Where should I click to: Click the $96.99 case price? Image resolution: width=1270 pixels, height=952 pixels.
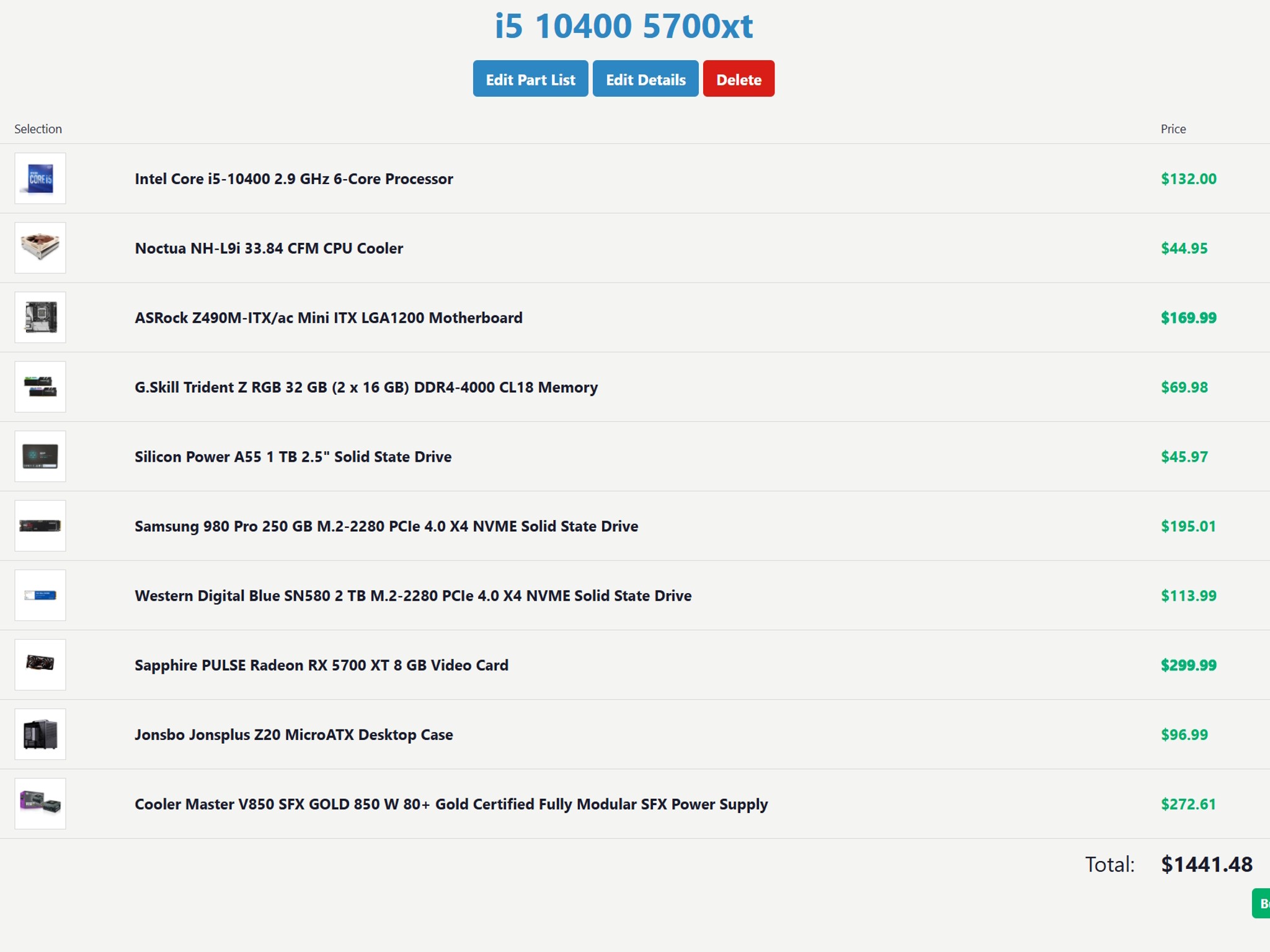(x=1184, y=734)
